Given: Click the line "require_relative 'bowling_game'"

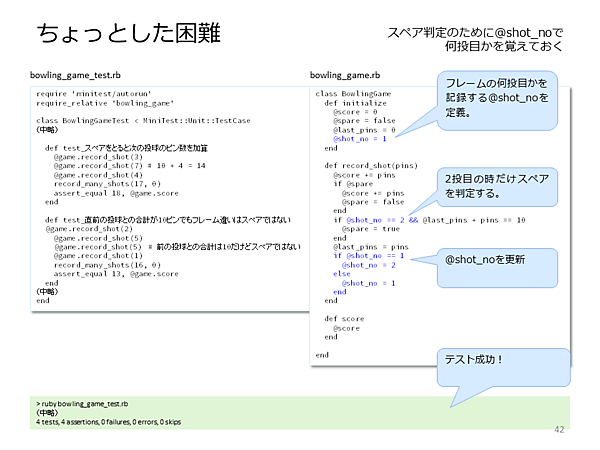Looking at the screenshot, I should click(x=105, y=103).
